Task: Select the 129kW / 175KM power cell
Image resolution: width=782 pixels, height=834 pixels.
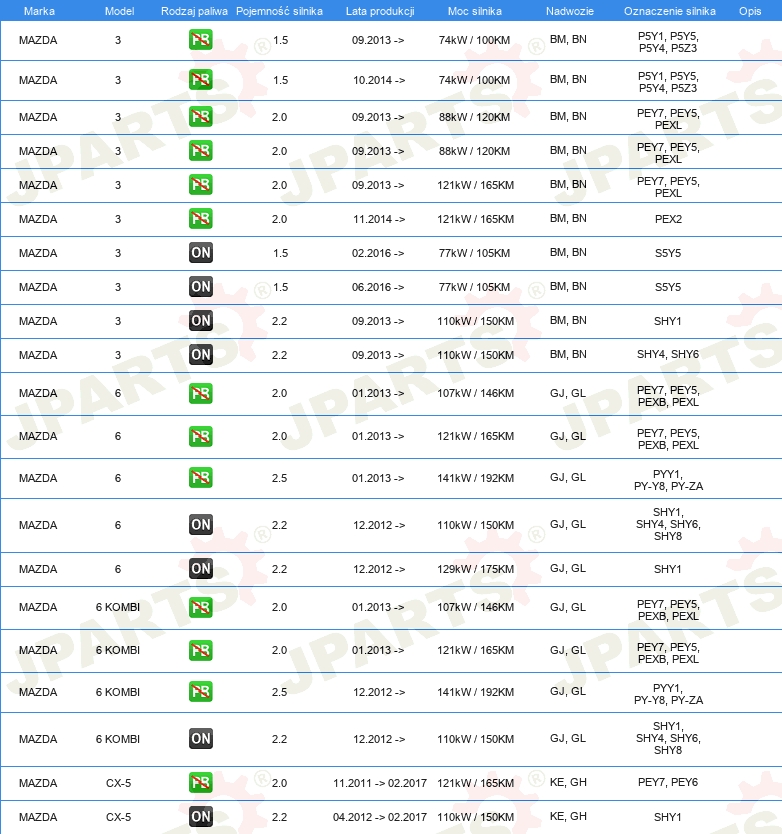Action: coord(476,569)
